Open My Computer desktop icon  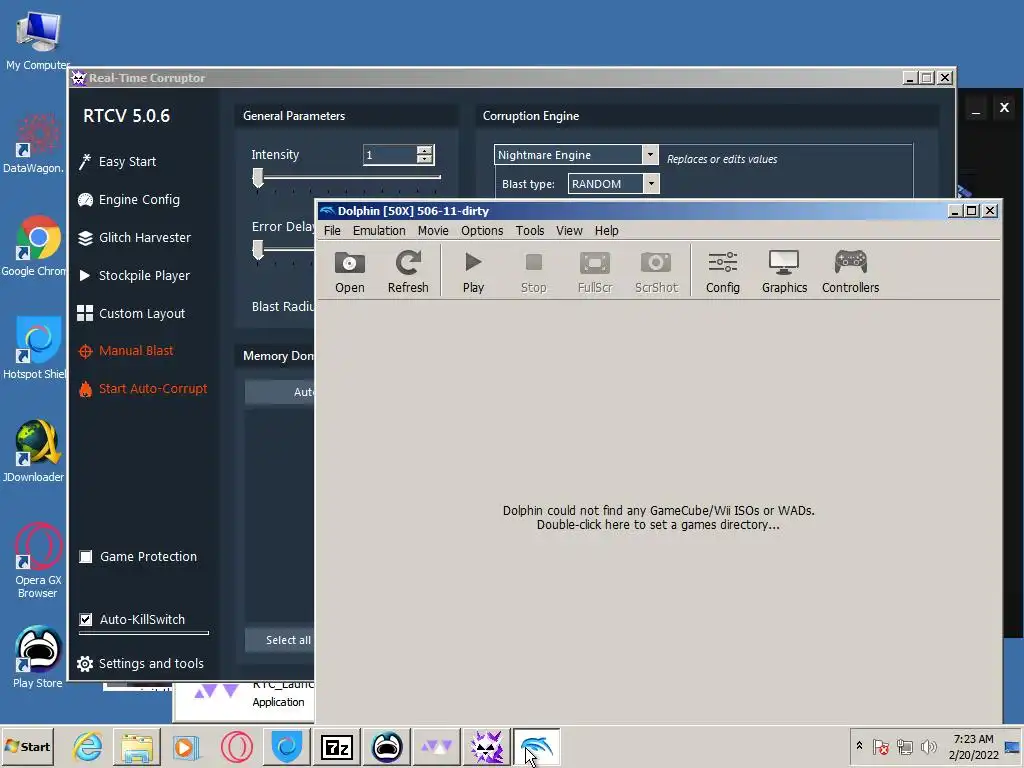click(x=37, y=40)
